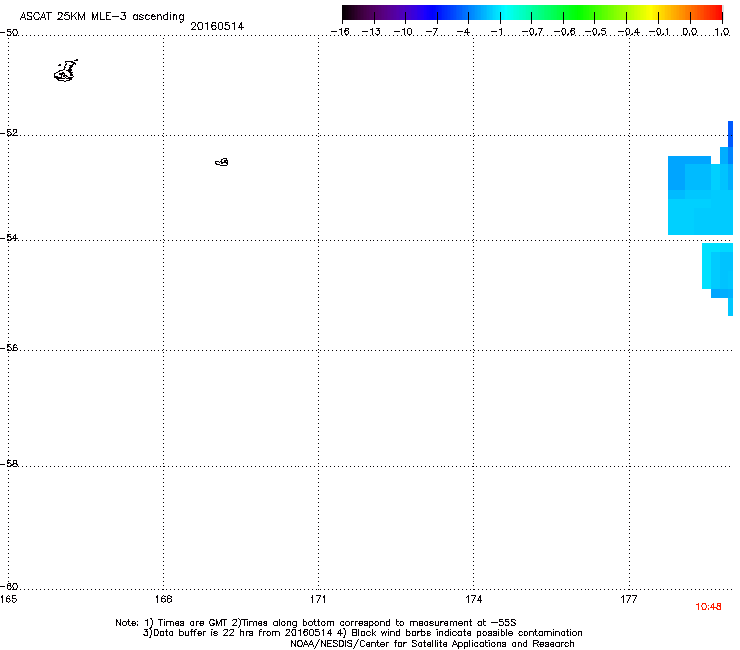The image size is (740, 650).
Task: Click the colorbar label -0.7
Action: pyautogui.click(x=532, y=32)
